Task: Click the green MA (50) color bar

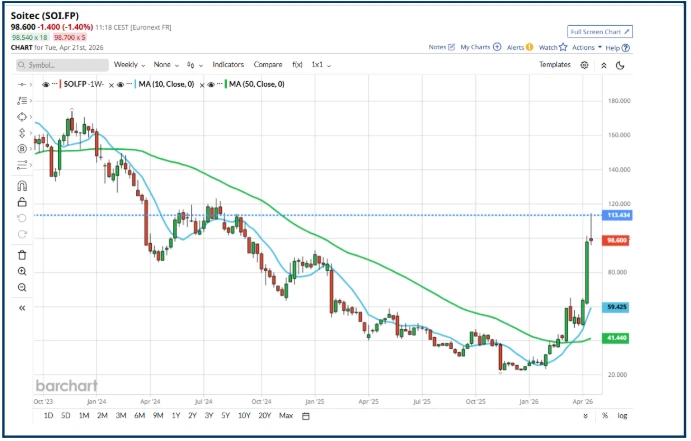Action: coord(226,84)
